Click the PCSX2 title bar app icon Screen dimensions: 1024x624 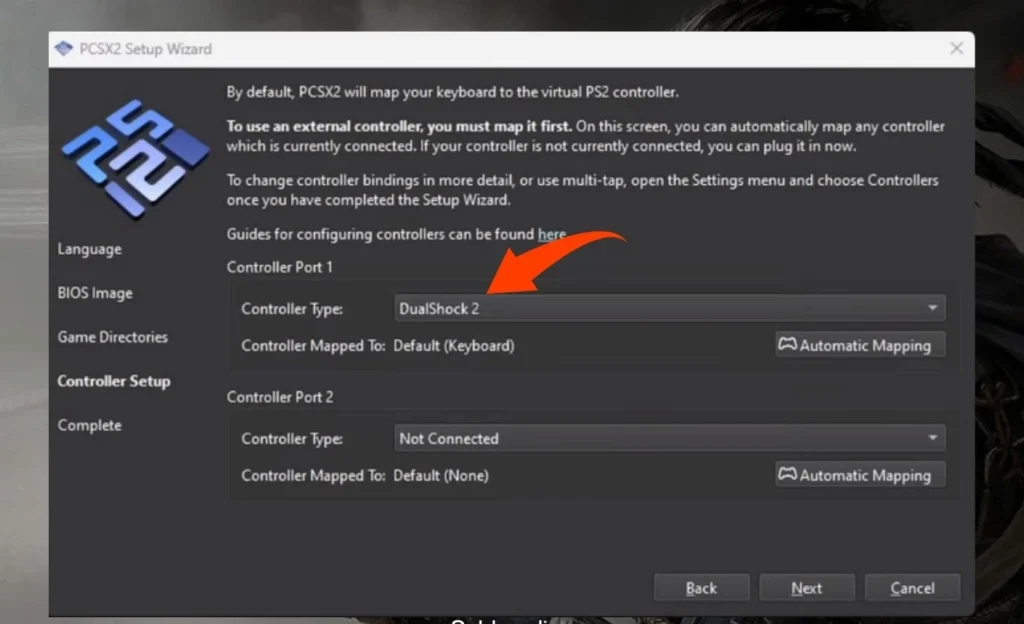pyautogui.click(x=63, y=48)
